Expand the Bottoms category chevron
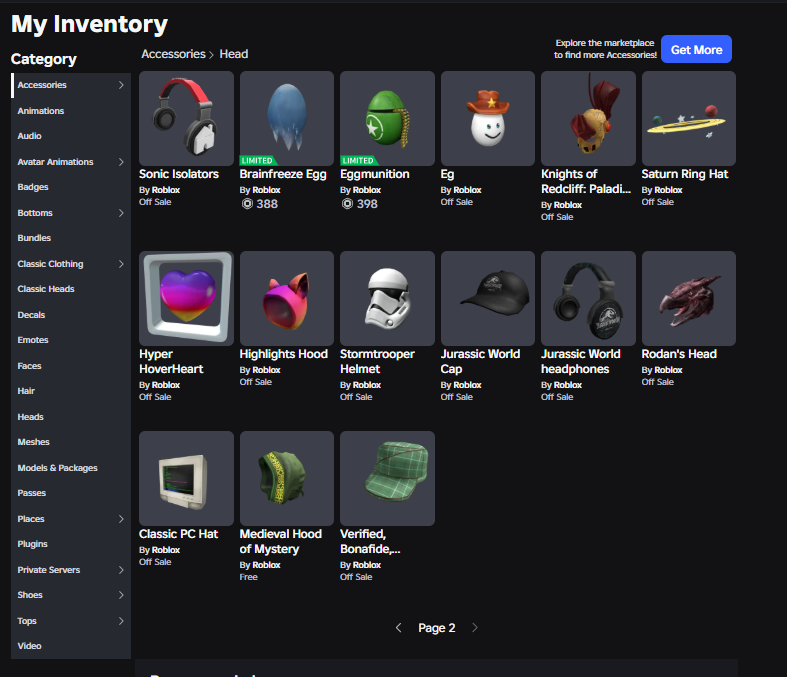The image size is (787, 677). 121,213
